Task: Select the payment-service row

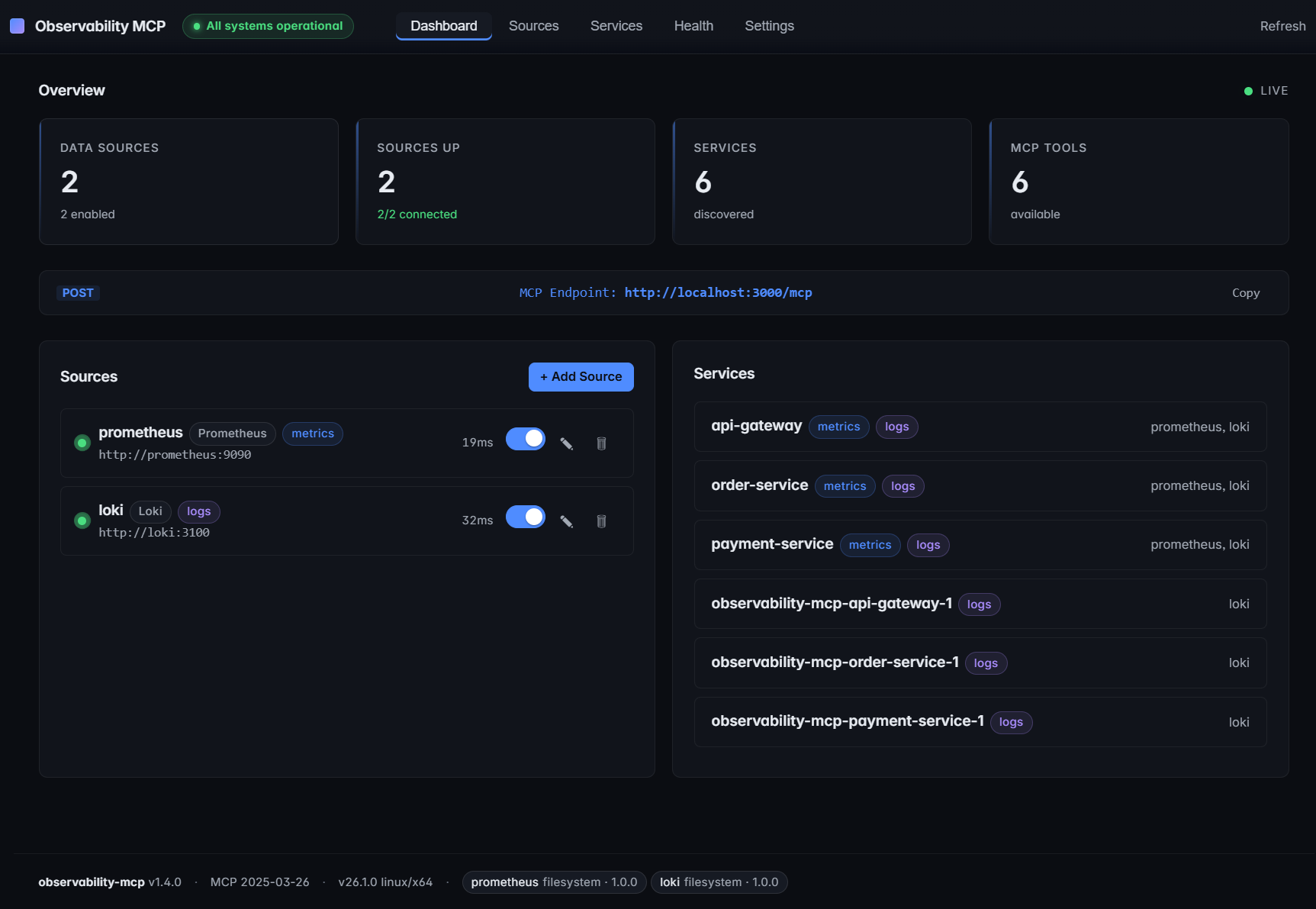Action: point(980,545)
